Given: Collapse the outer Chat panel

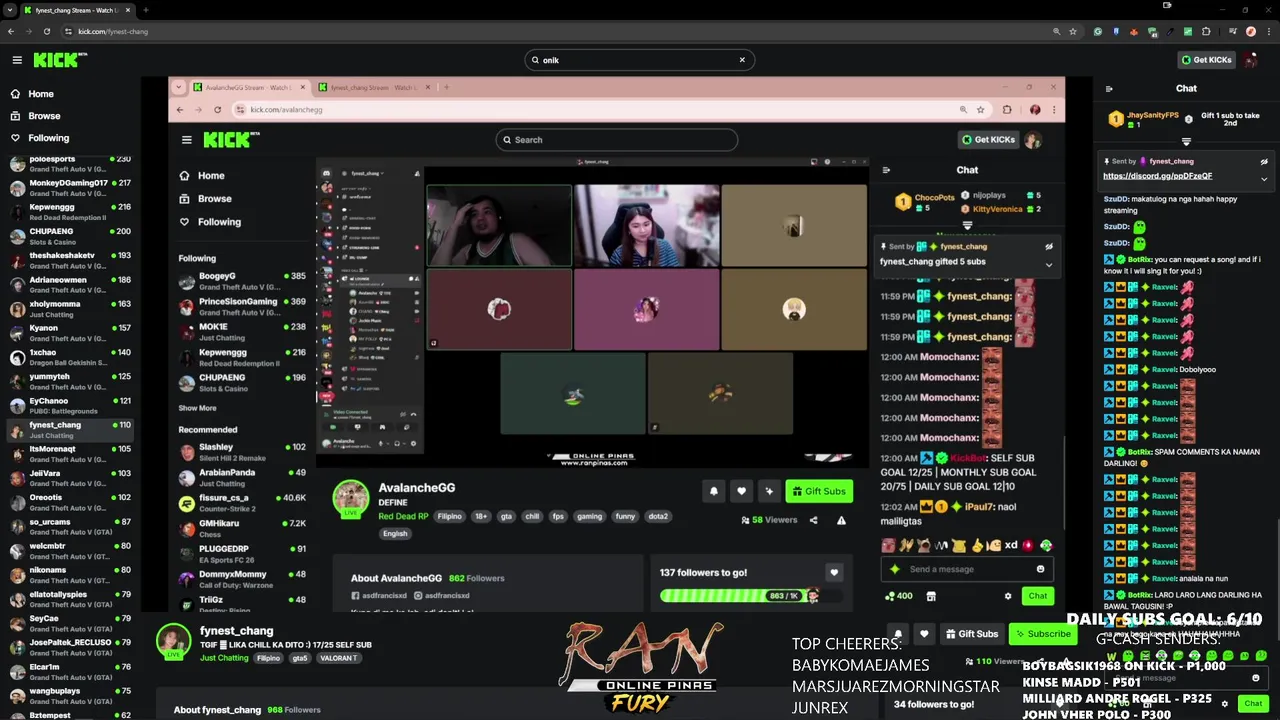Looking at the screenshot, I should point(1109,89).
